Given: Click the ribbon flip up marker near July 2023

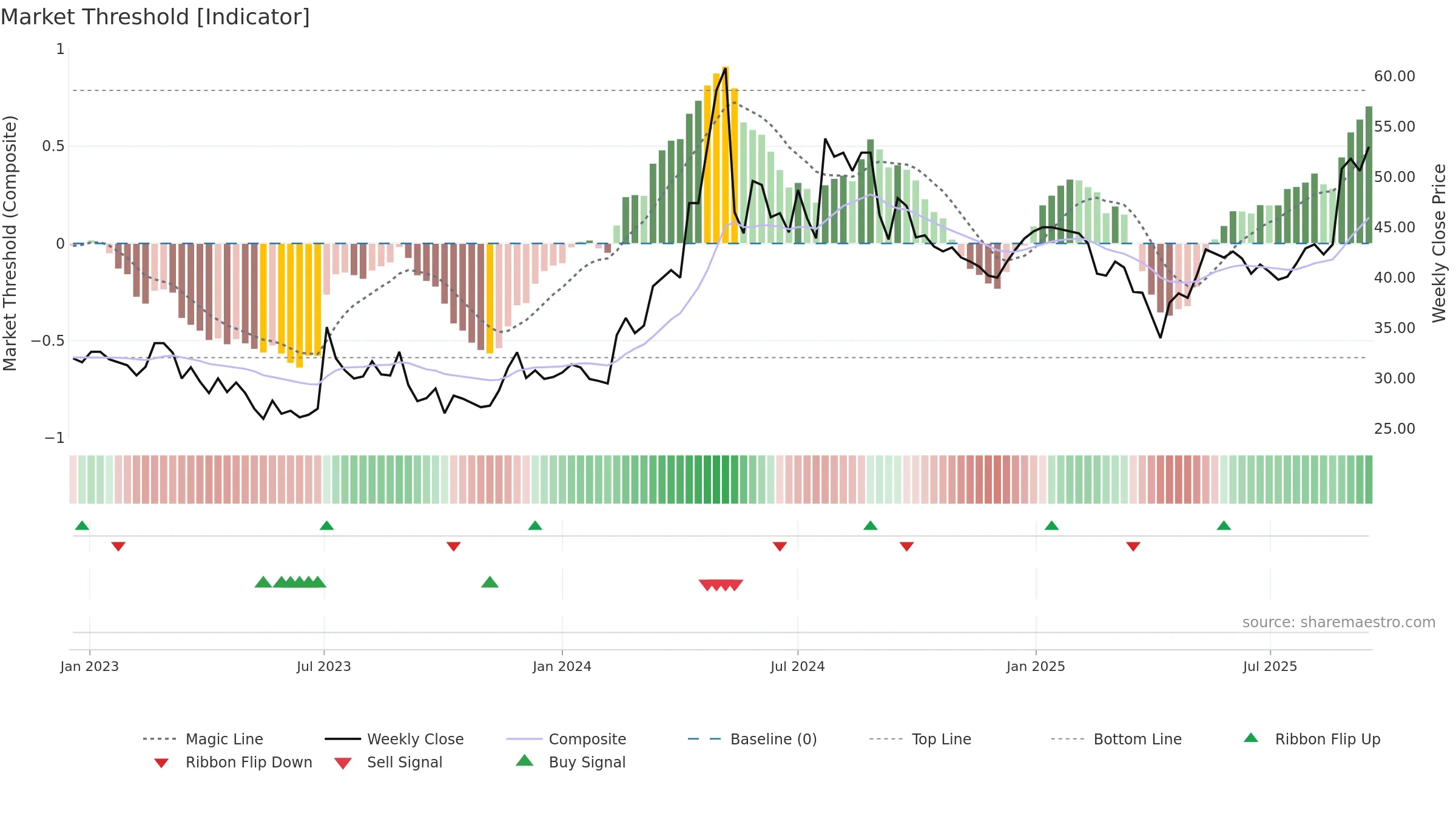Looking at the screenshot, I should point(326,525).
